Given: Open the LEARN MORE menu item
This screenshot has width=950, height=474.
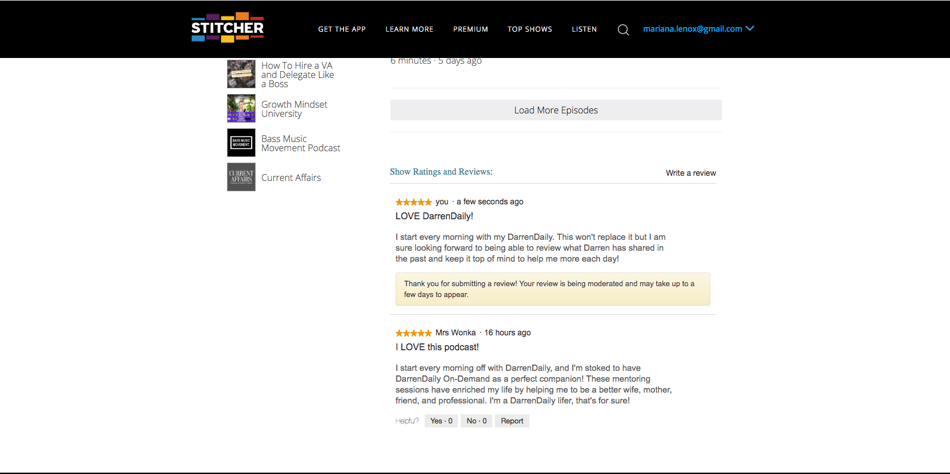Looking at the screenshot, I should (x=410, y=29).
